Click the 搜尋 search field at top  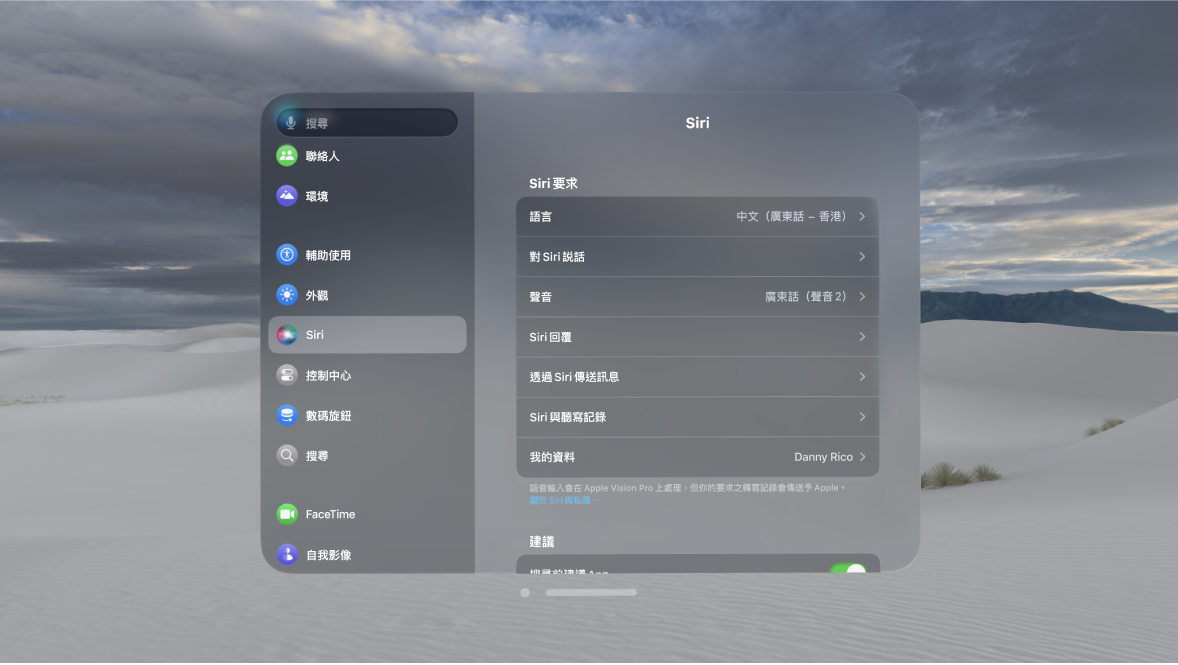click(x=367, y=122)
